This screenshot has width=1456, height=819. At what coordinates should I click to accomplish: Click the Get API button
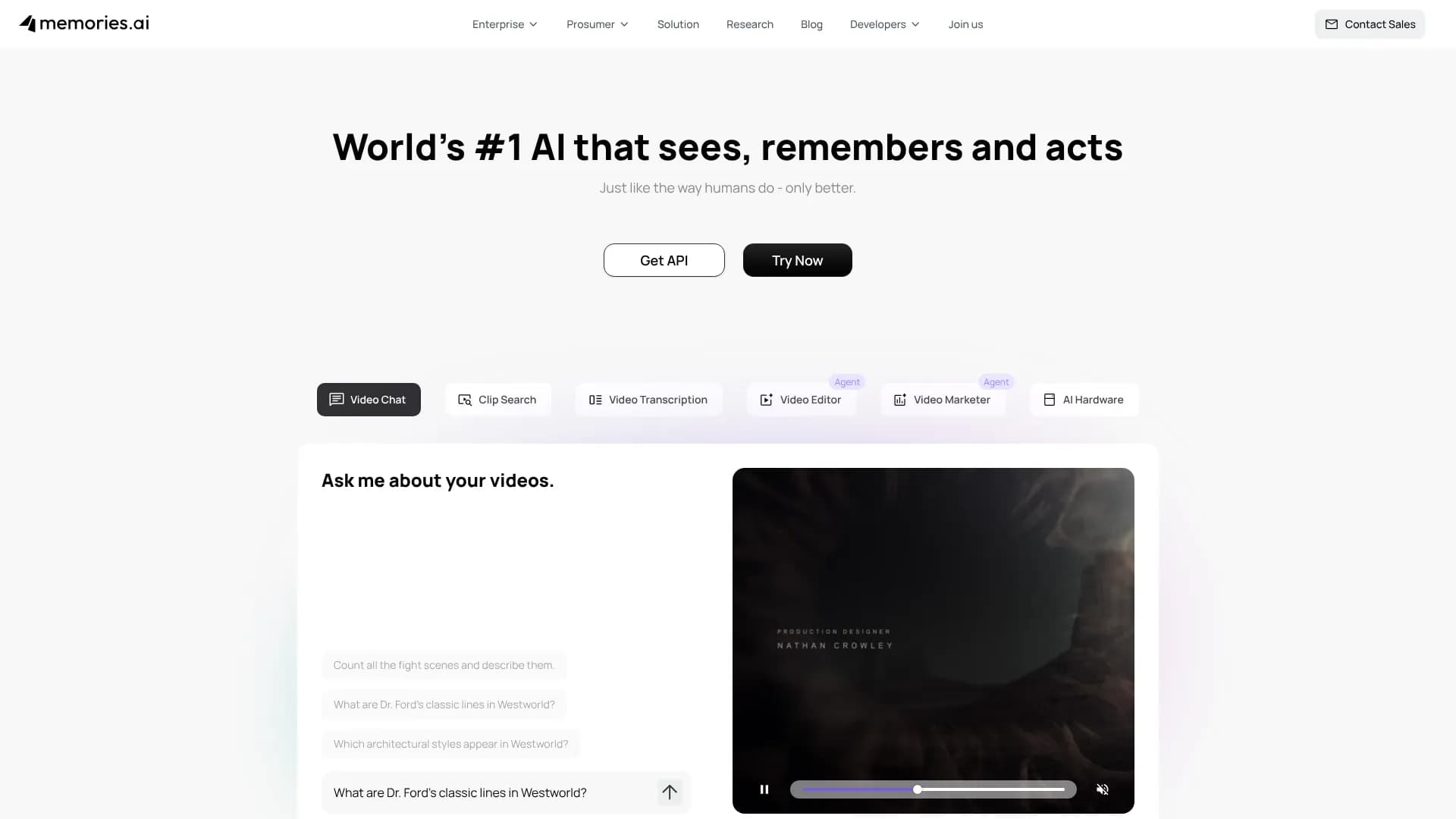click(664, 260)
